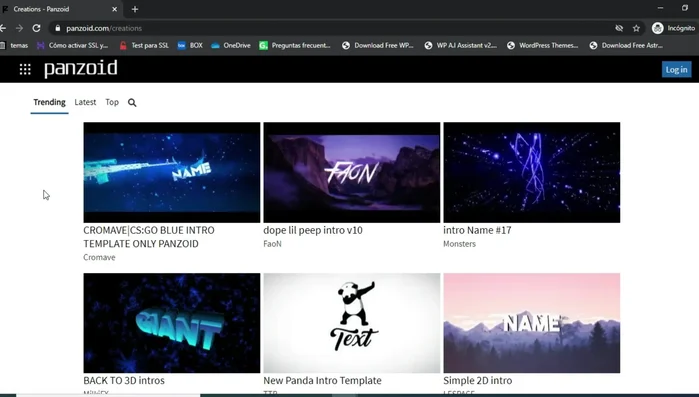
Task: Open CROMAVE CS:GO BLUE INTRO title link
Action: coord(149,237)
